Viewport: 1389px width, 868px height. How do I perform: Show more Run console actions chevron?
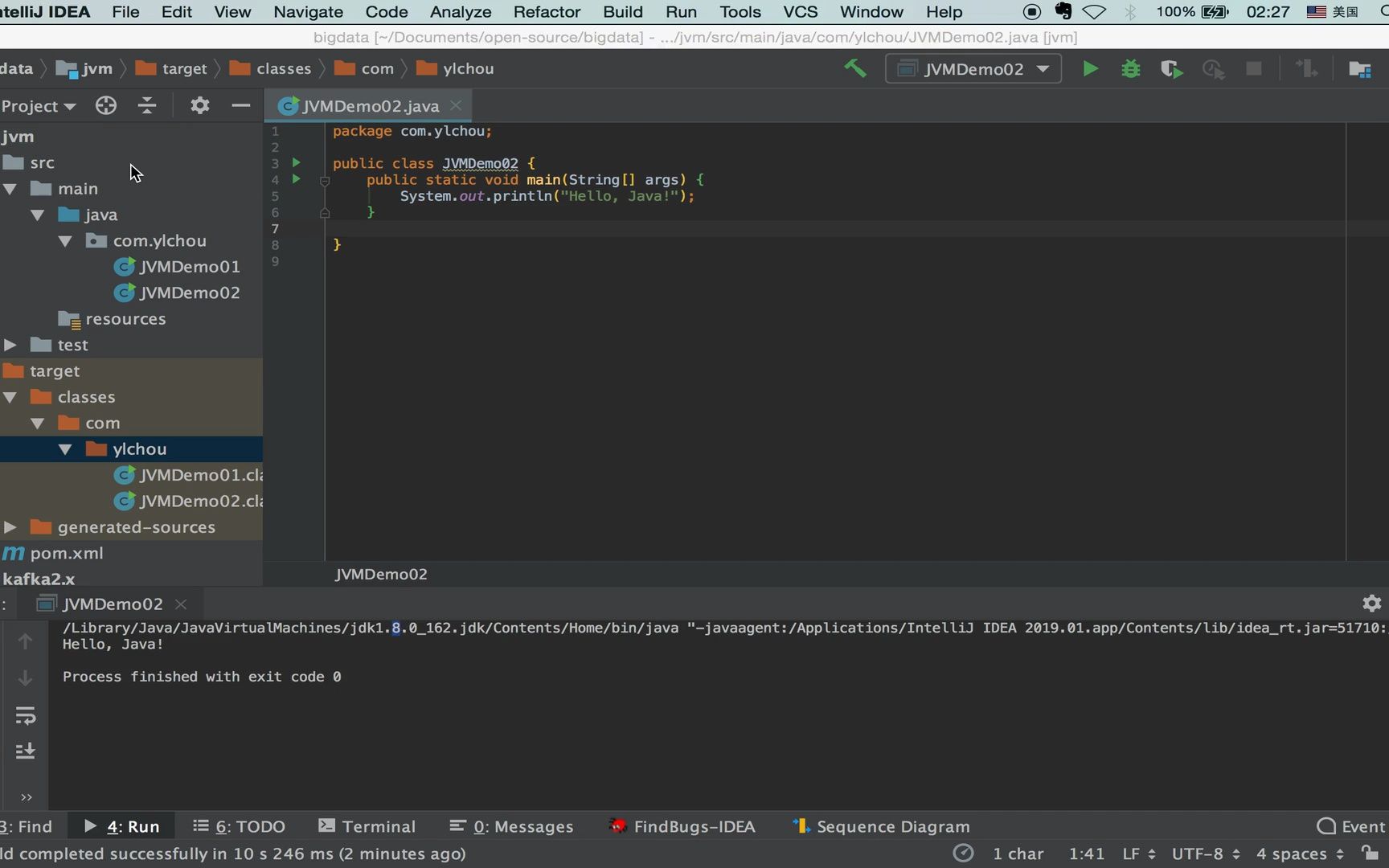27,797
